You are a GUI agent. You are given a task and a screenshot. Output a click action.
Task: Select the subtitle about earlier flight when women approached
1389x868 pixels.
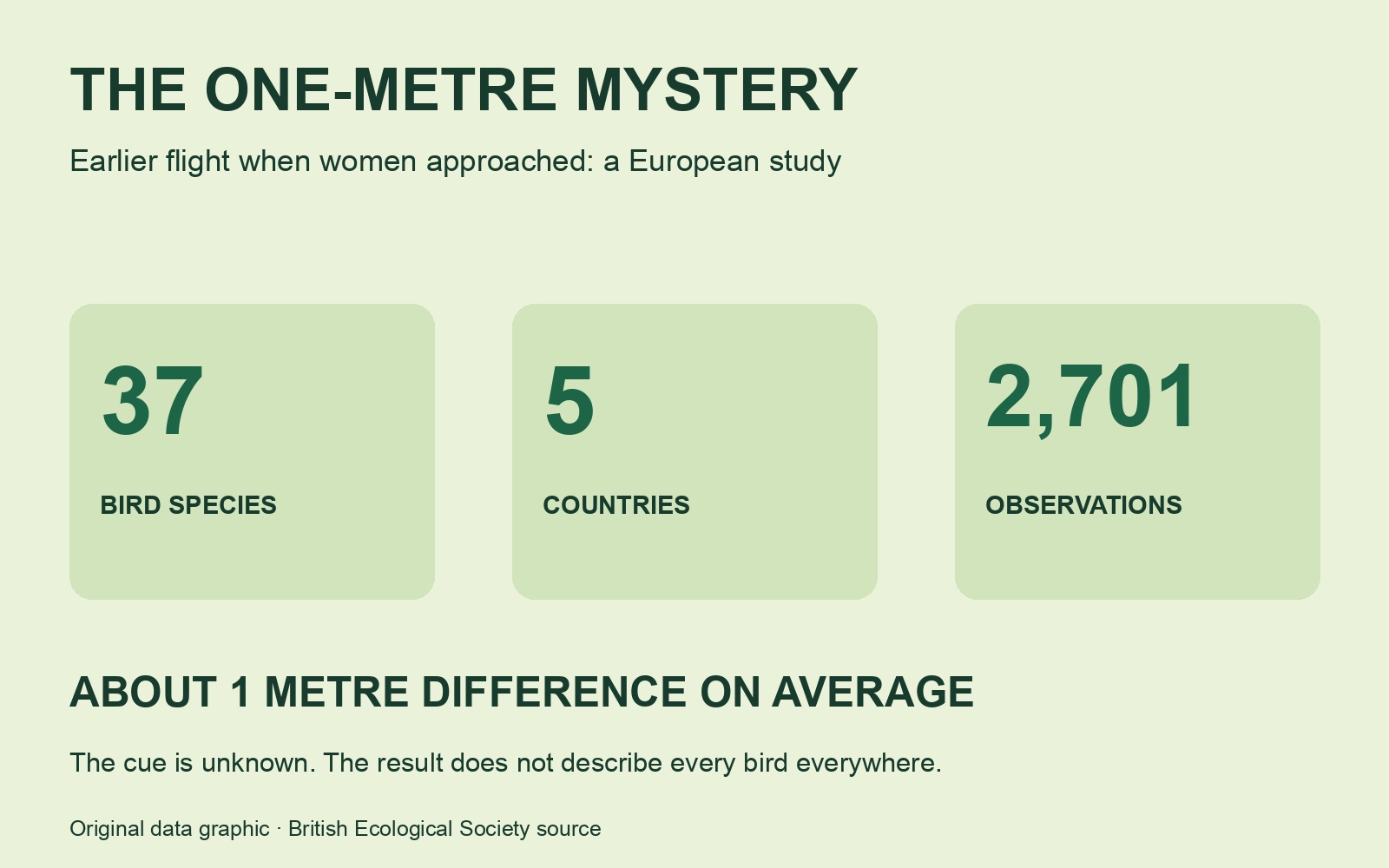pyautogui.click(x=455, y=161)
